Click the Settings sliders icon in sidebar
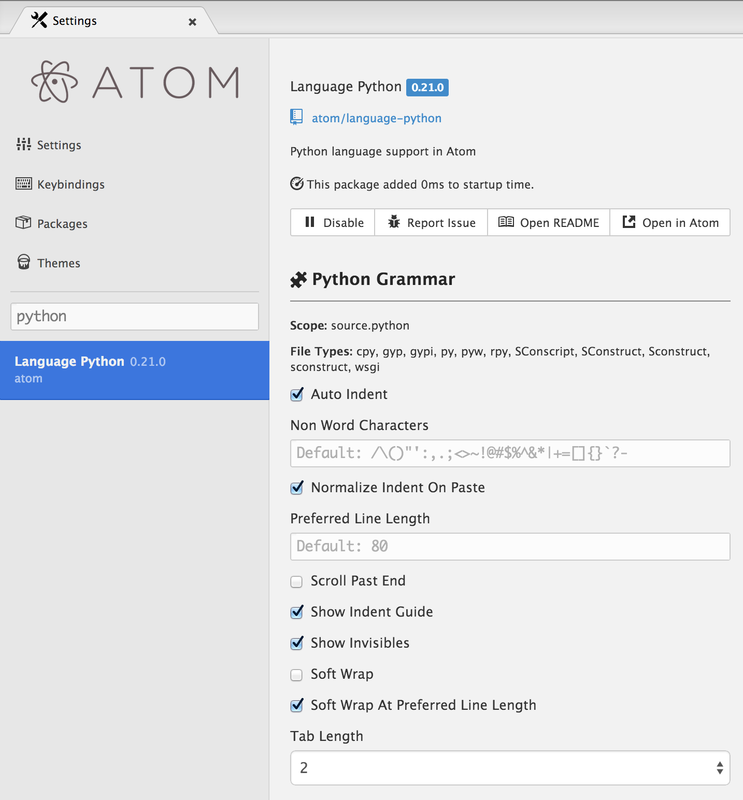Image resolution: width=743 pixels, height=800 pixels. pos(24,145)
